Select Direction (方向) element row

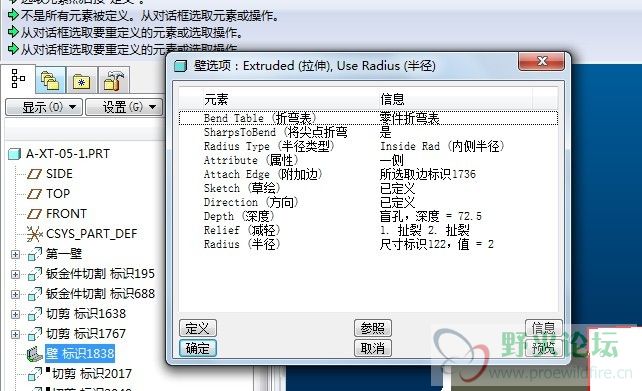(368, 202)
